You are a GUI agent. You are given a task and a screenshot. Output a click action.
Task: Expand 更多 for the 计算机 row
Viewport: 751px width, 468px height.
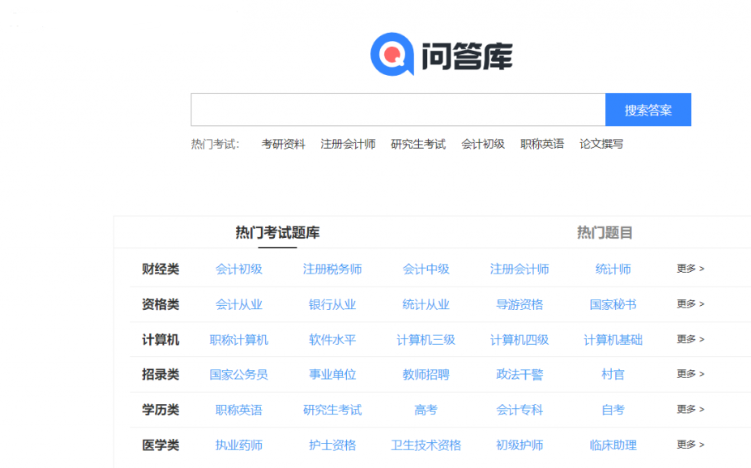click(x=690, y=340)
